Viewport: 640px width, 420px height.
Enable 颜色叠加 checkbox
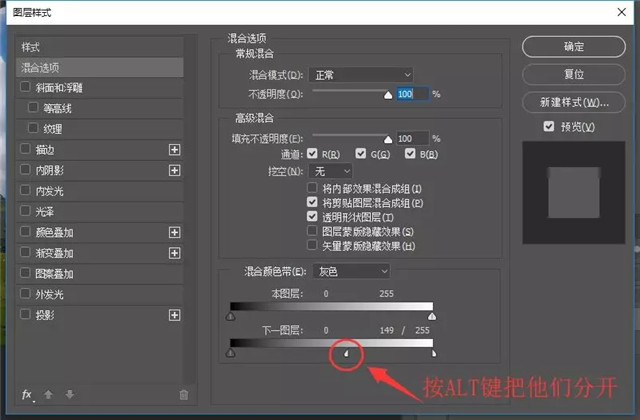pyautogui.click(x=25, y=231)
